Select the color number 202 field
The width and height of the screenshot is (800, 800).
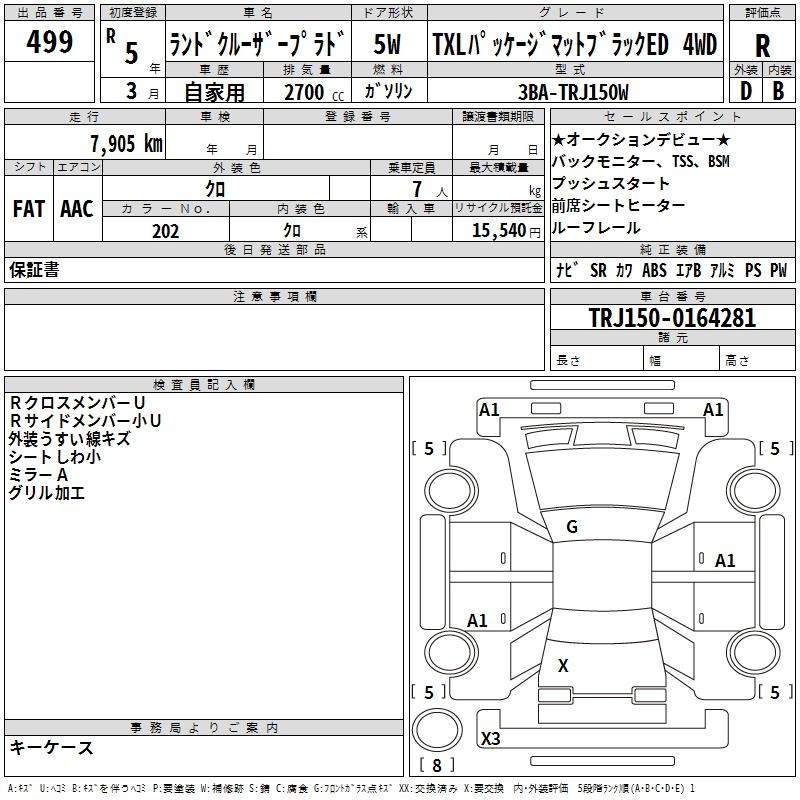[165, 231]
